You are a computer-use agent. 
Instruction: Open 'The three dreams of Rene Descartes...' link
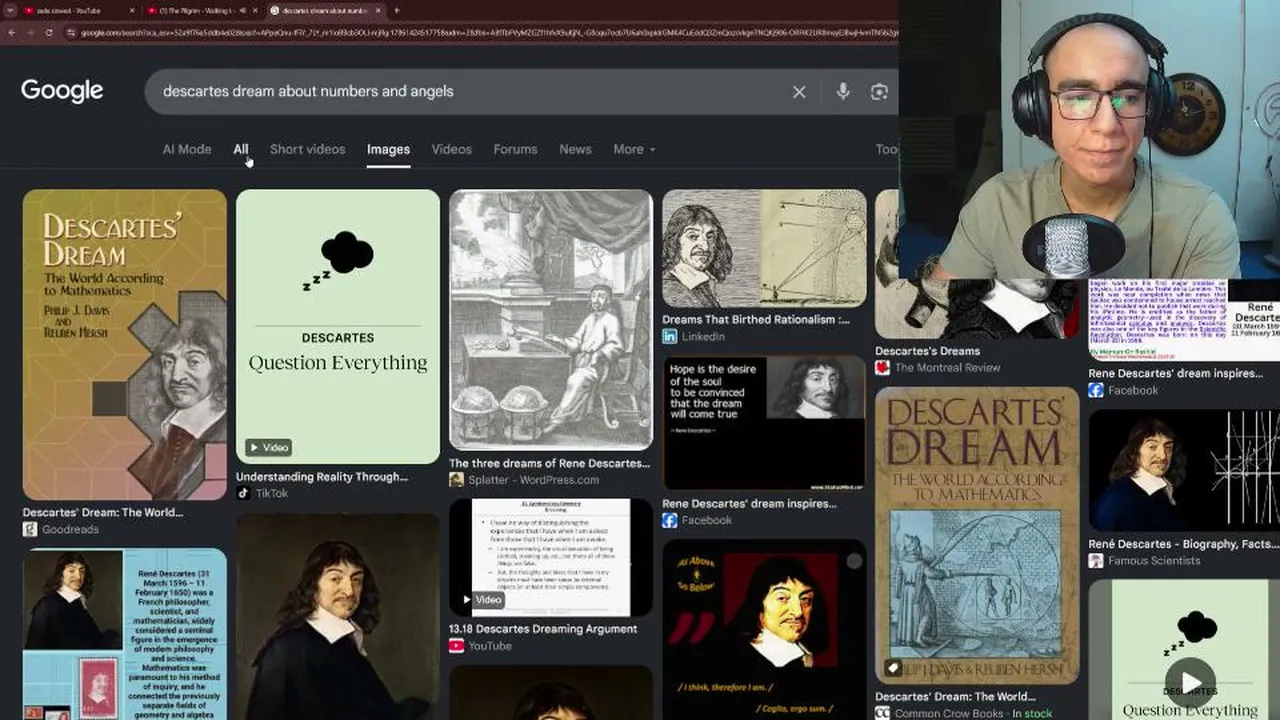coord(549,463)
